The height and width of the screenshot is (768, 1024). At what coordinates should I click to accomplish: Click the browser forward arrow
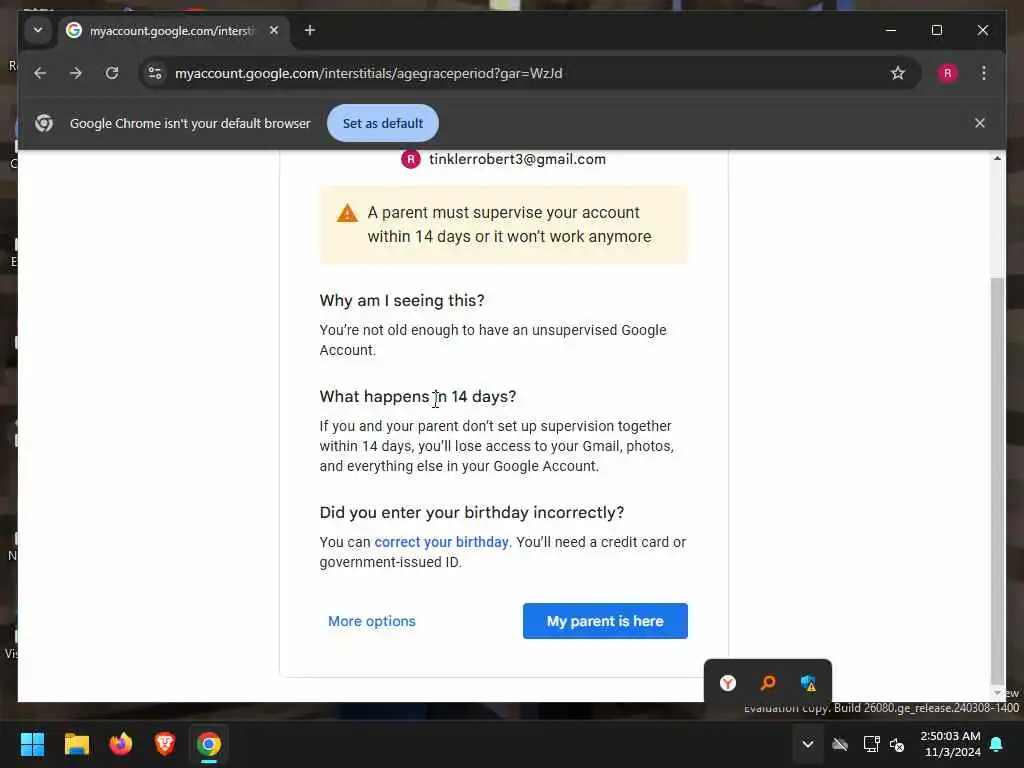click(76, 73)
